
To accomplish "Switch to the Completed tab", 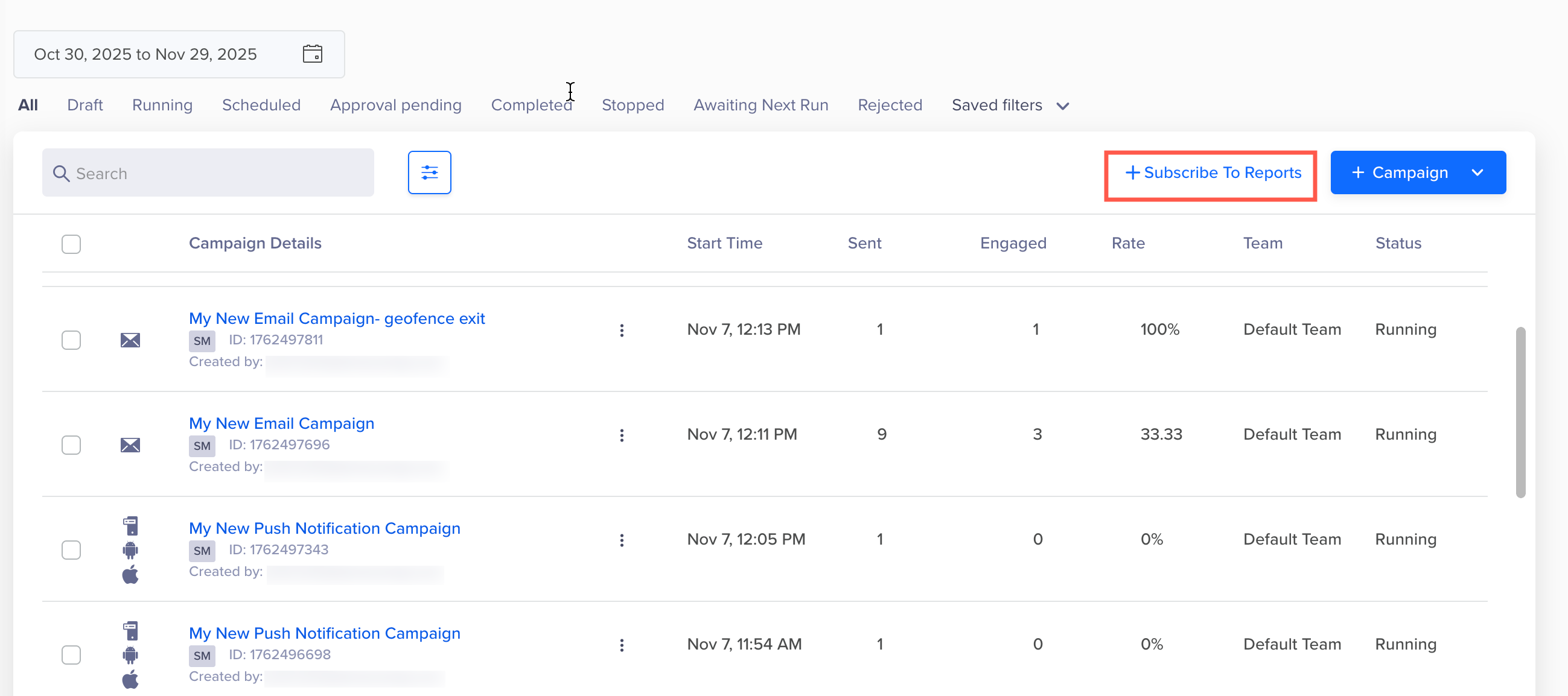I will point(531,105).
